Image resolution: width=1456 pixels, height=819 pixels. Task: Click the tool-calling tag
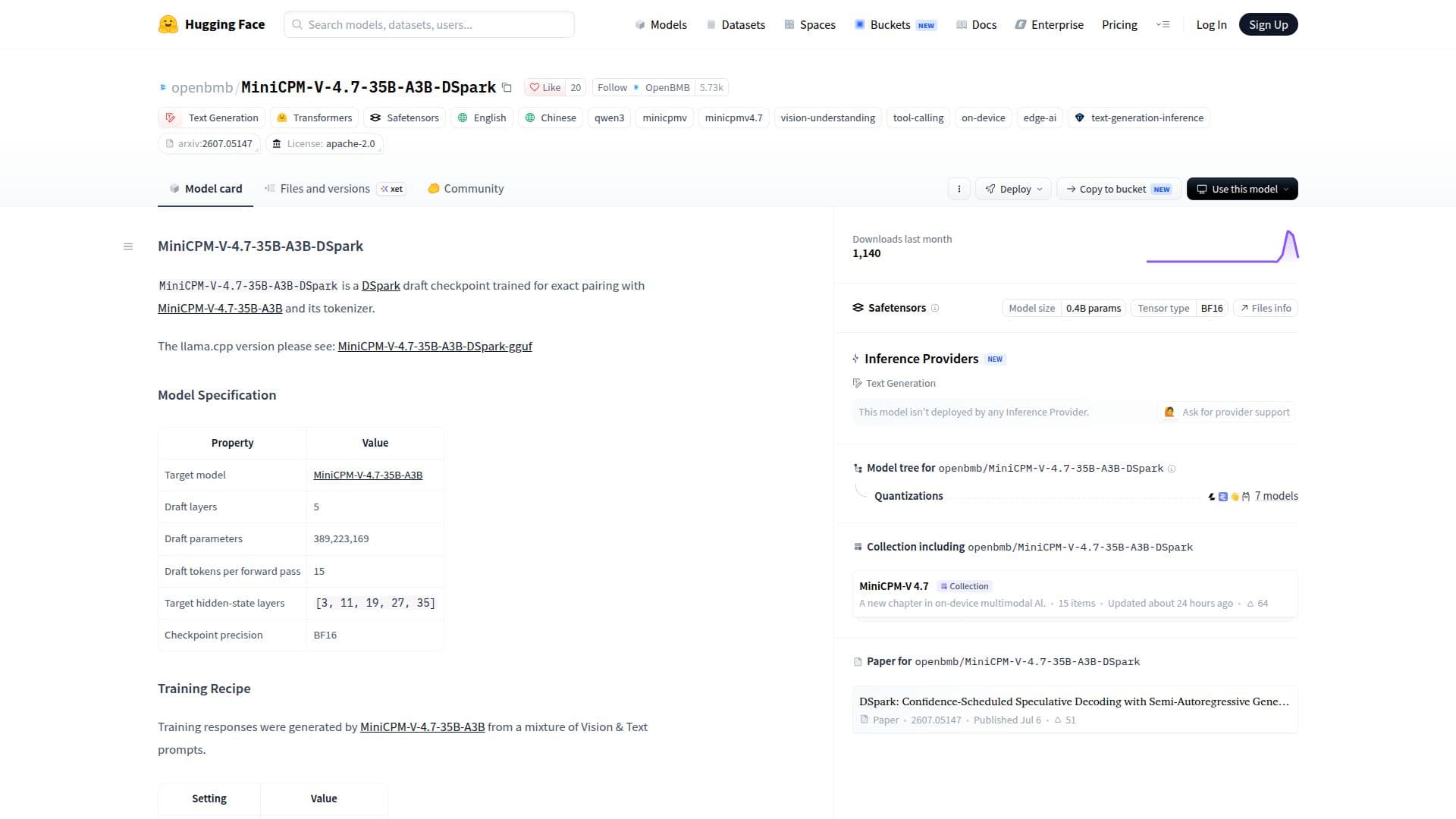click(x=918, y=118)
